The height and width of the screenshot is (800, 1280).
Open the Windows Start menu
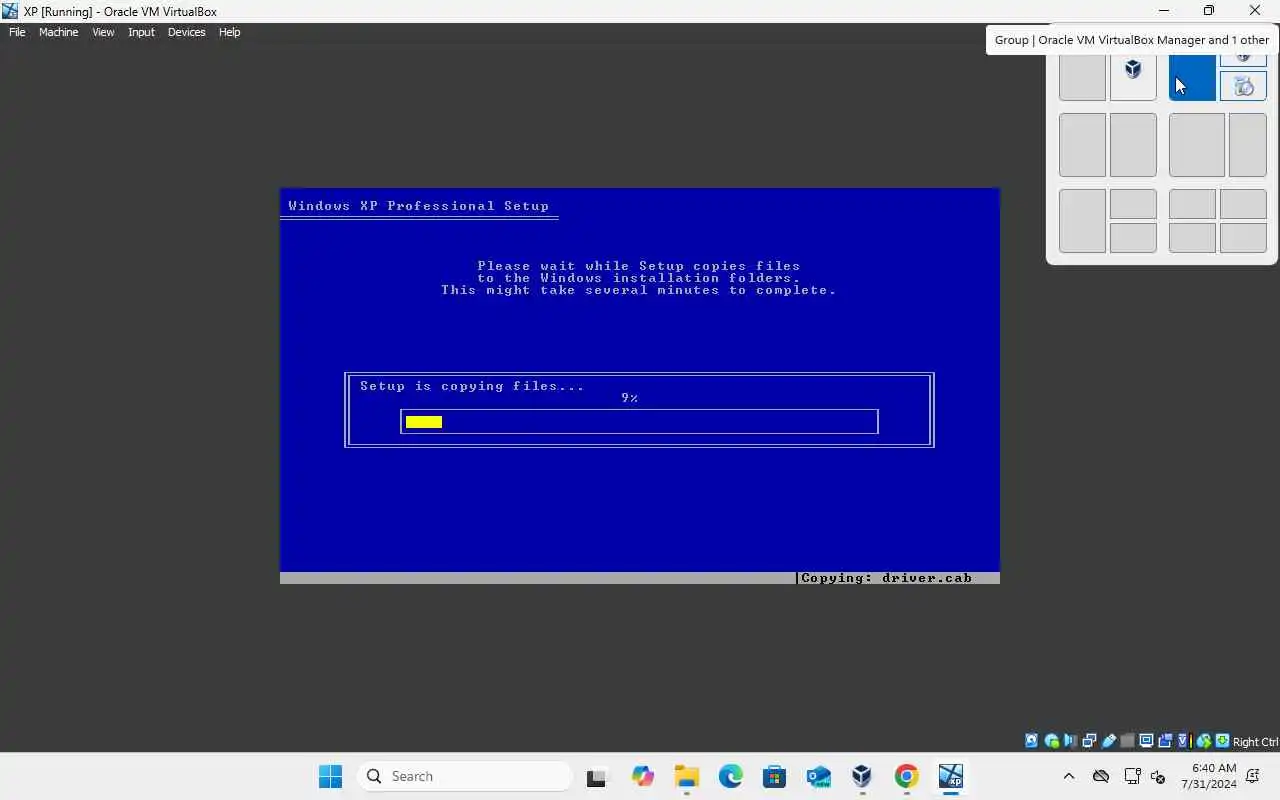point(330,776)
